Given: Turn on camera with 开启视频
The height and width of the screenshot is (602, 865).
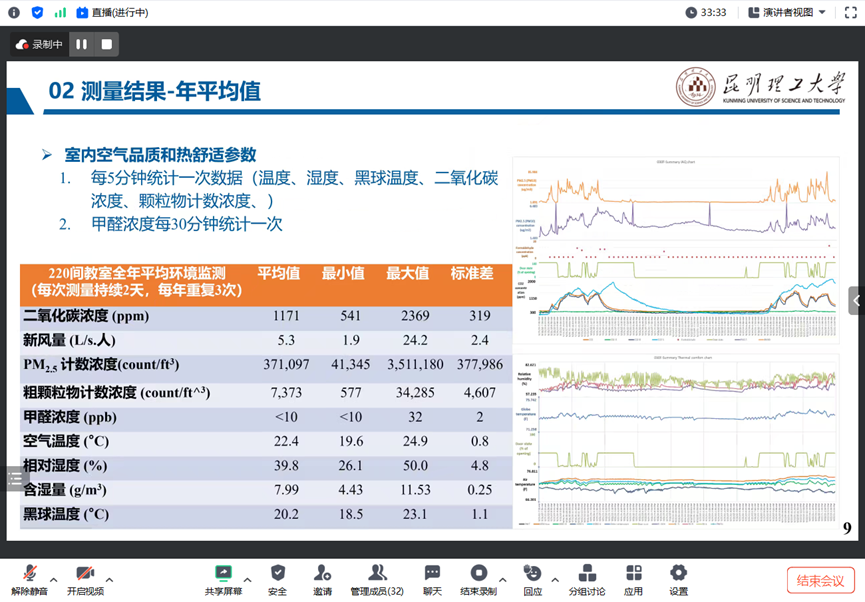Looking at the screenshot, I should (x=85, y=579).
